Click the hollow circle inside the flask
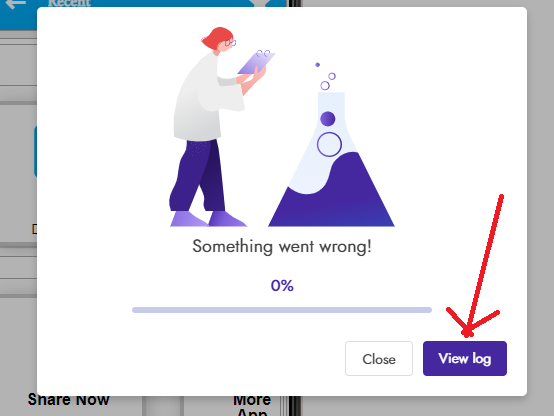 point(329,144)
